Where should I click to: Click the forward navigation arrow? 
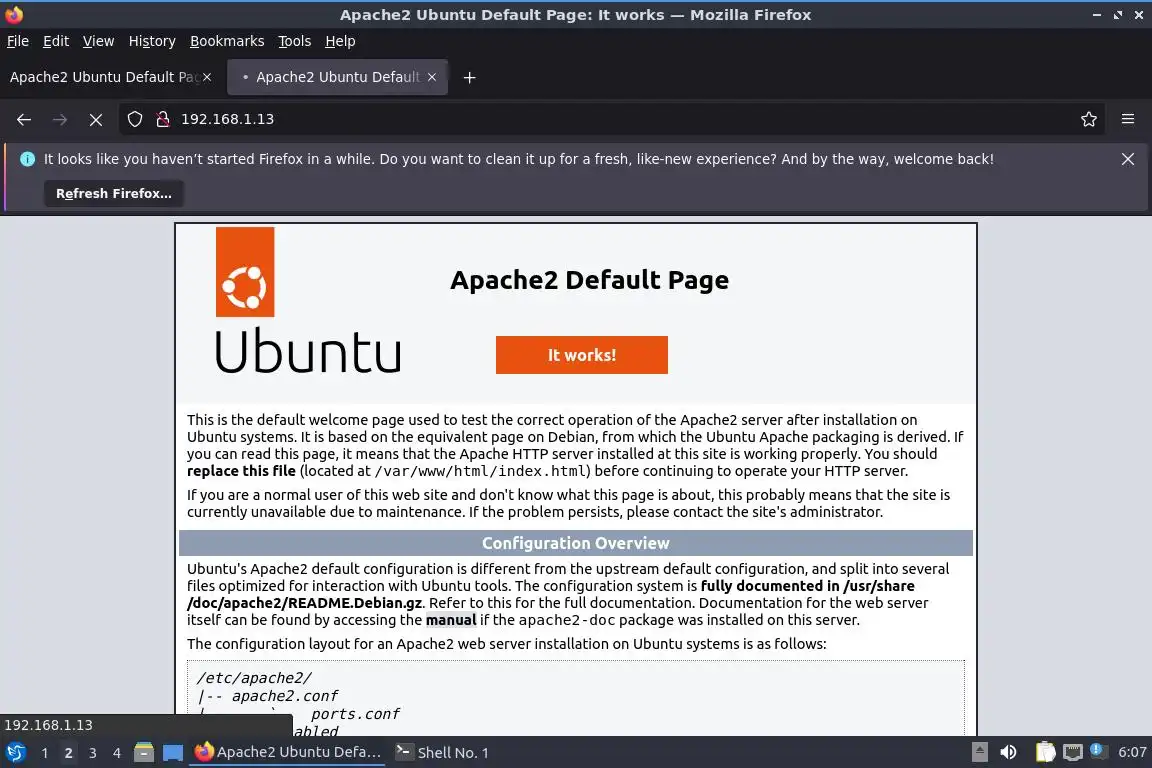60,119
